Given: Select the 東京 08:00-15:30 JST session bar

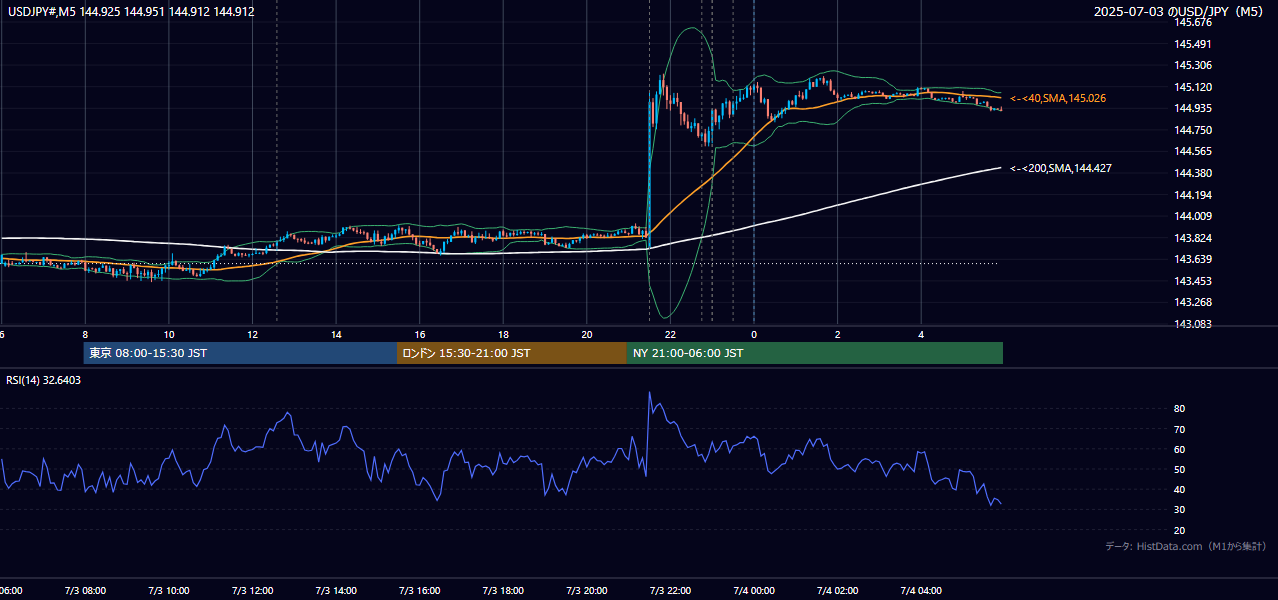Looking at the screenshot, I should [240, 353].
